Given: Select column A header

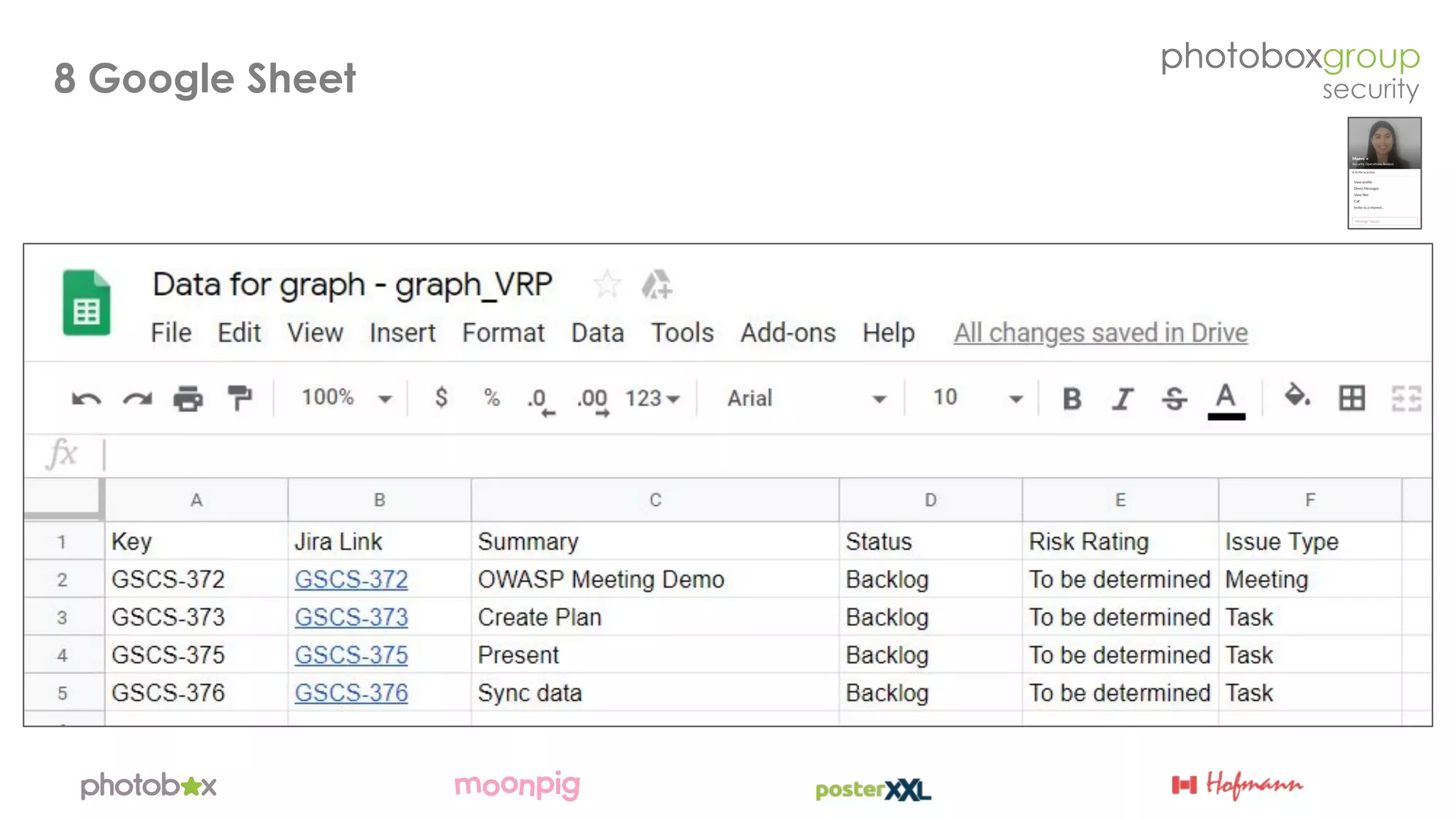Looking at the screenshot, I should coord(197,500).
